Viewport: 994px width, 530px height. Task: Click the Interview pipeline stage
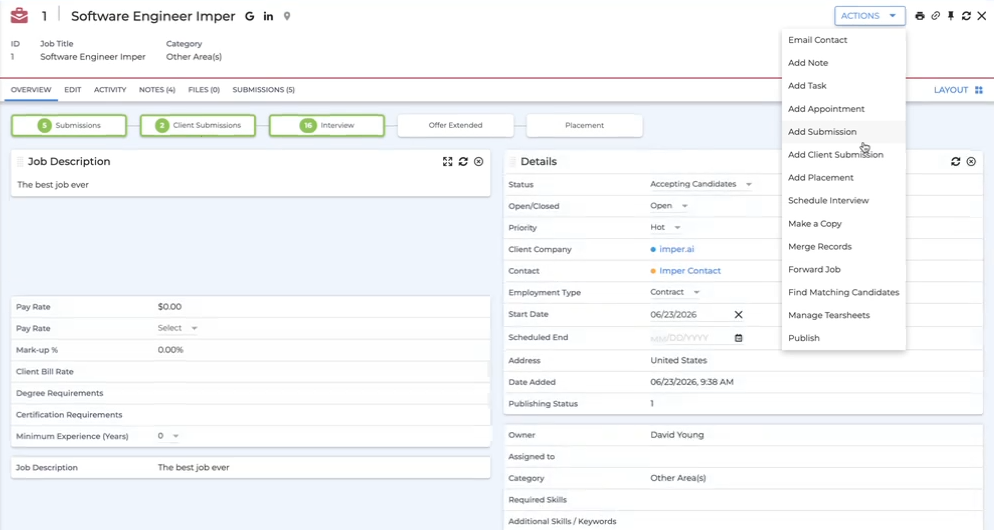(327, 126)
